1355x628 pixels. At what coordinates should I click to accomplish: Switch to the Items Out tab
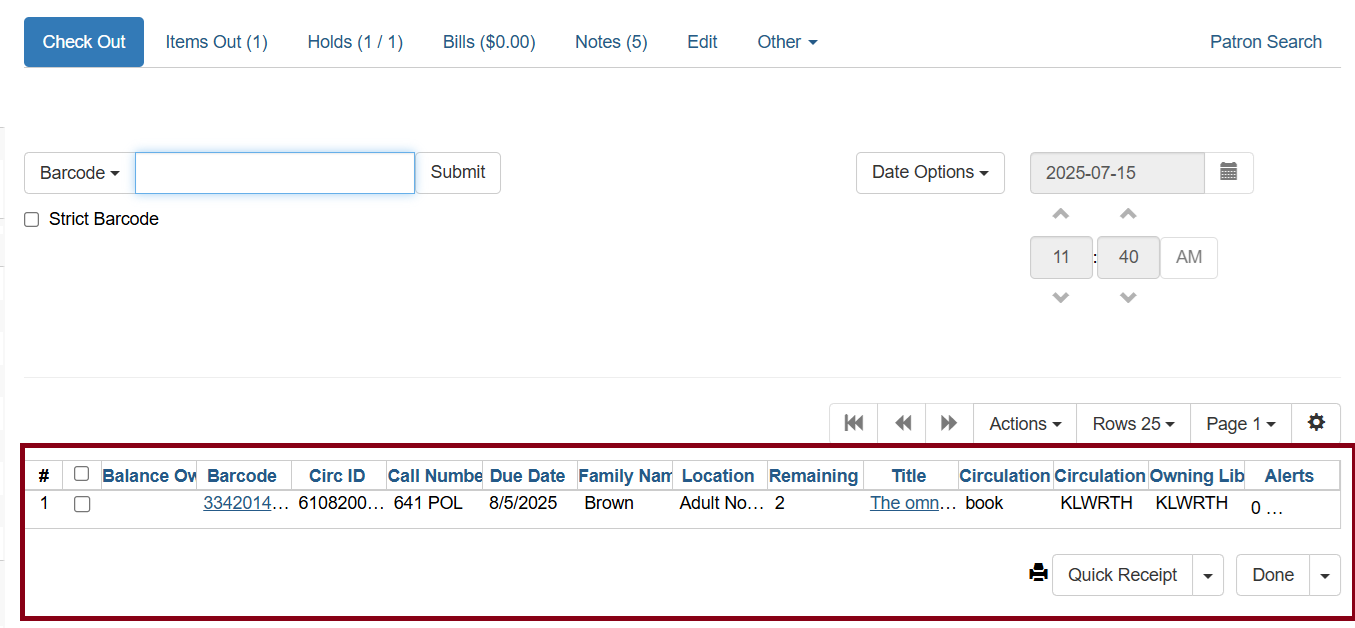pos(216,42)
